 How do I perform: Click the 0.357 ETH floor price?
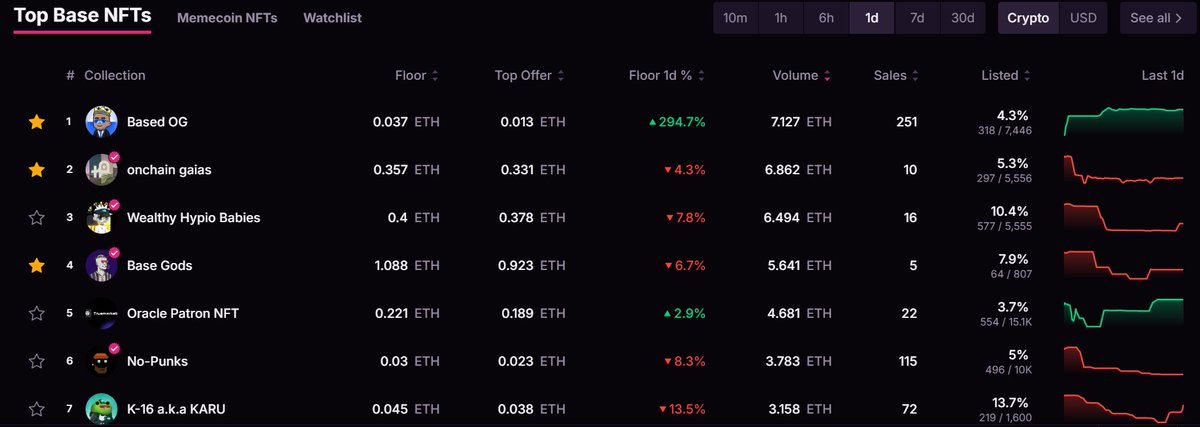tap(406, 170)
